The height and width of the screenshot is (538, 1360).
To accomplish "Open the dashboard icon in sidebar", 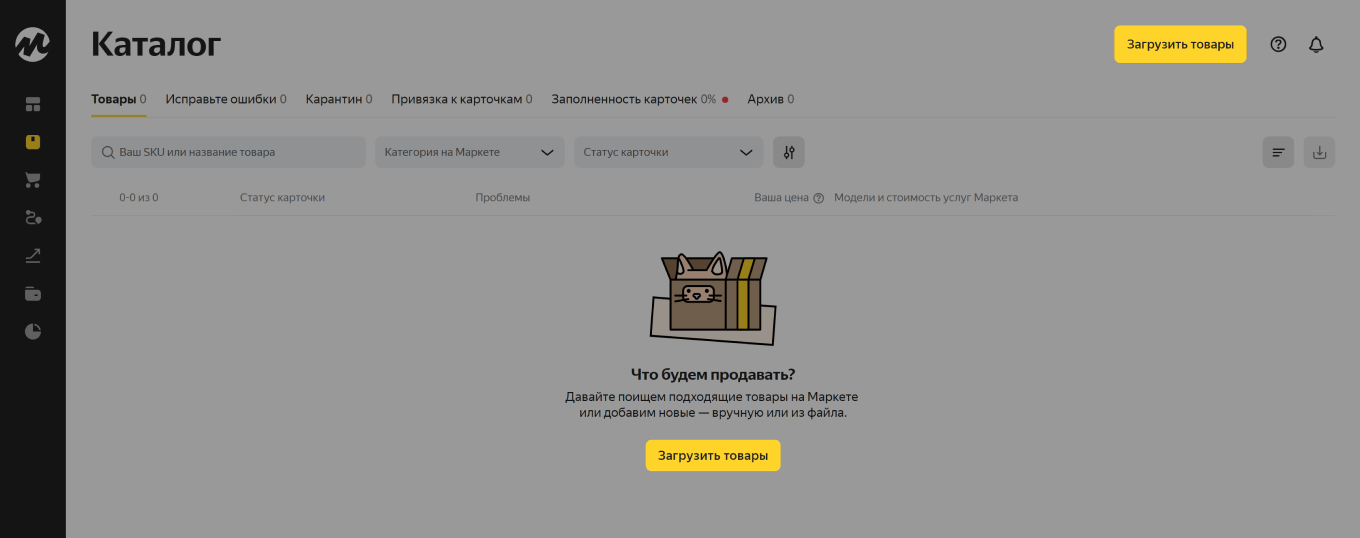I will tap(33, 104).
